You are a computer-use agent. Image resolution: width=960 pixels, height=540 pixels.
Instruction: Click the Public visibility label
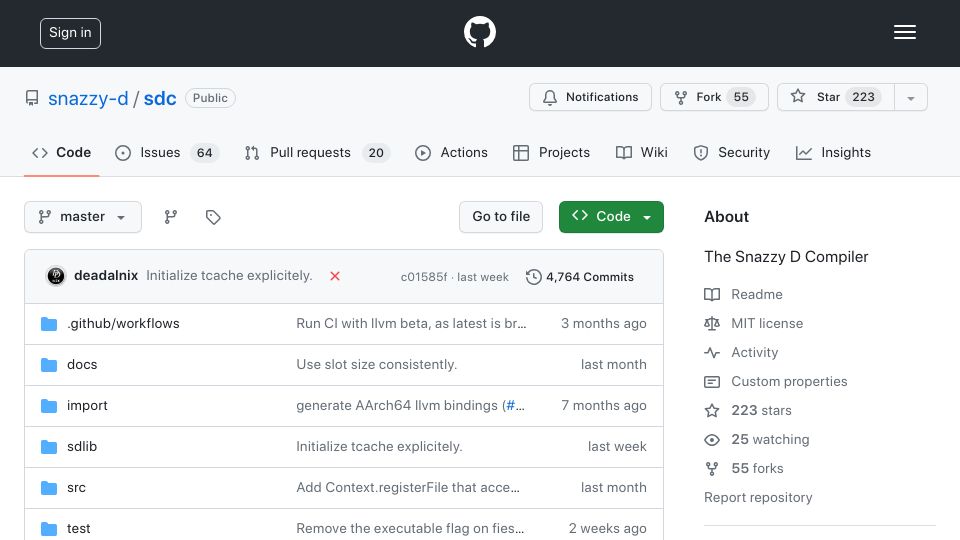[x=210, y=98]
